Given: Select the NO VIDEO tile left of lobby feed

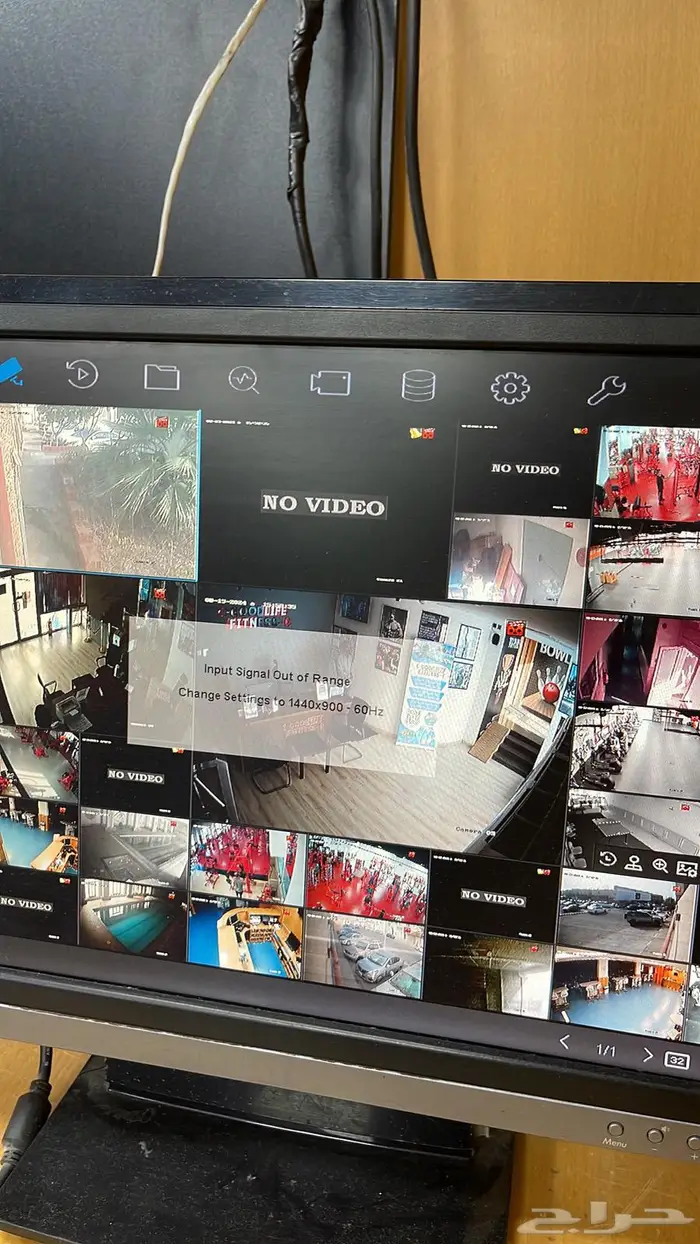Looking at the screenshot, I should pos(135,775).
